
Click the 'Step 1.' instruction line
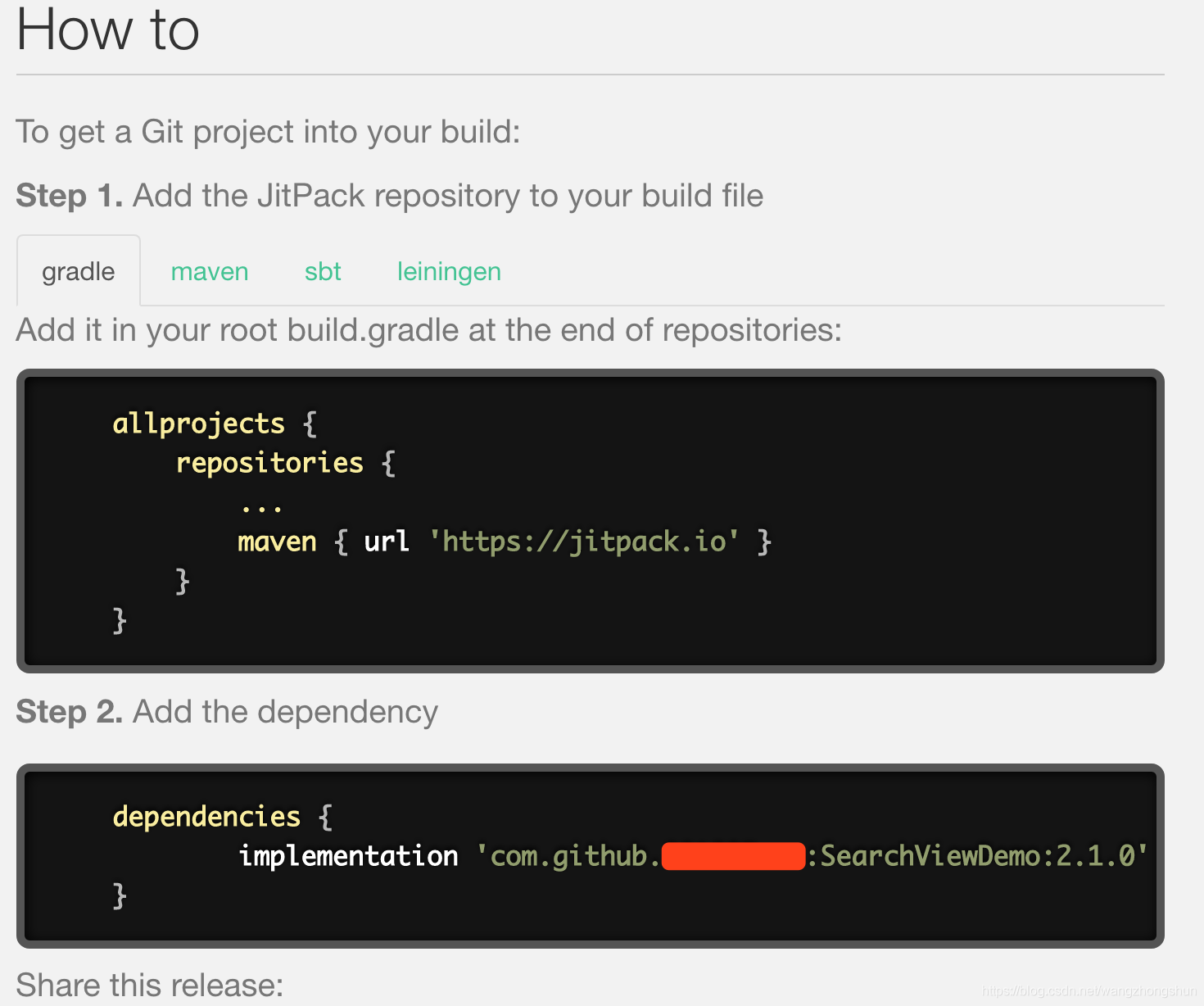[390, 197]
